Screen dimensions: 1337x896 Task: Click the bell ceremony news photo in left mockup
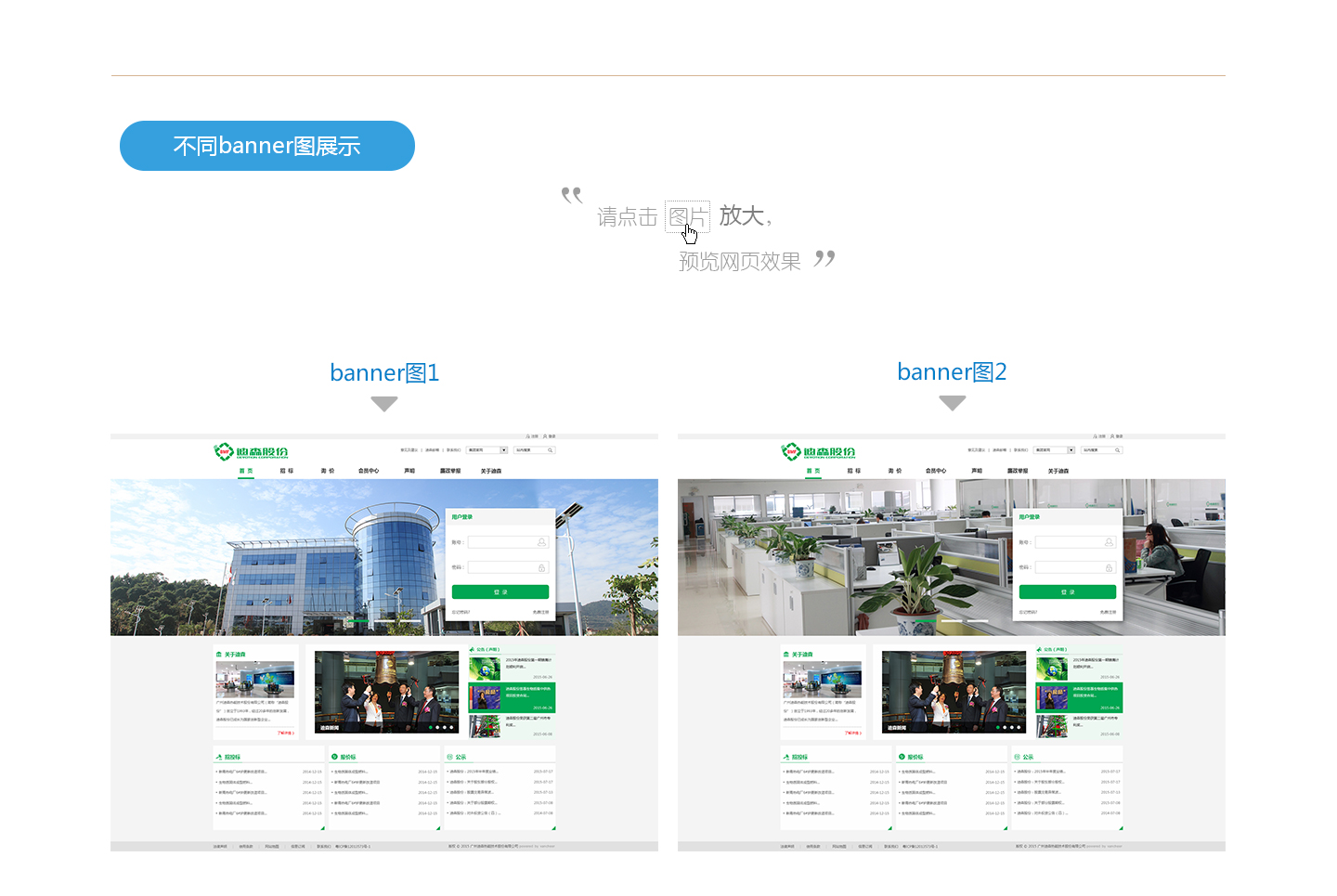387,692
